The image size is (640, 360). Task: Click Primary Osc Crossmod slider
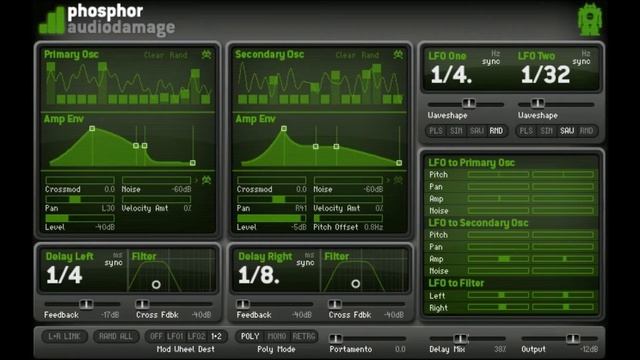click(80, 180)
